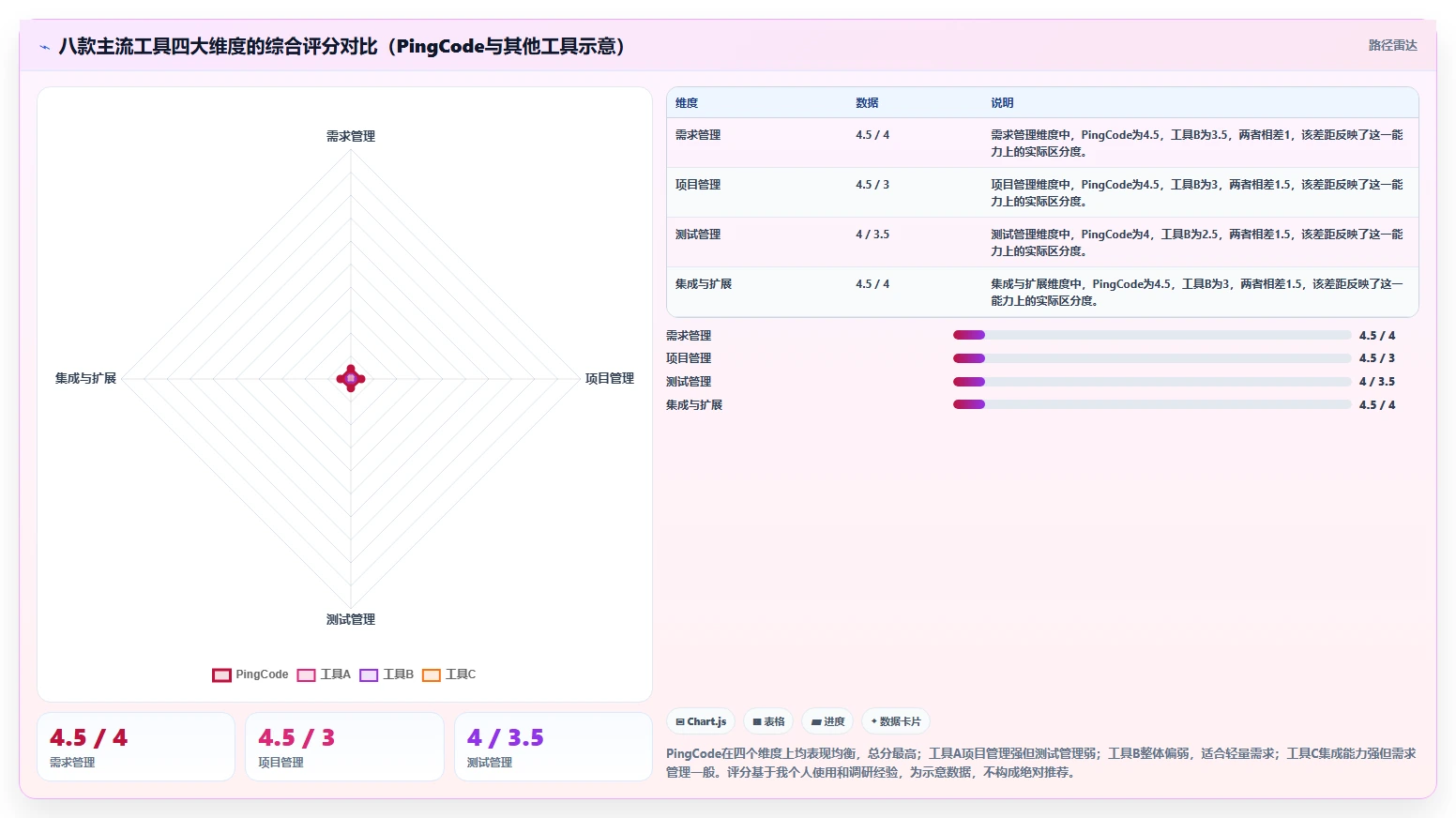Viewport: 1456px width, 818px height.
Task: Toggle the PingCode series in the radar legend
Action: (250, 674)
